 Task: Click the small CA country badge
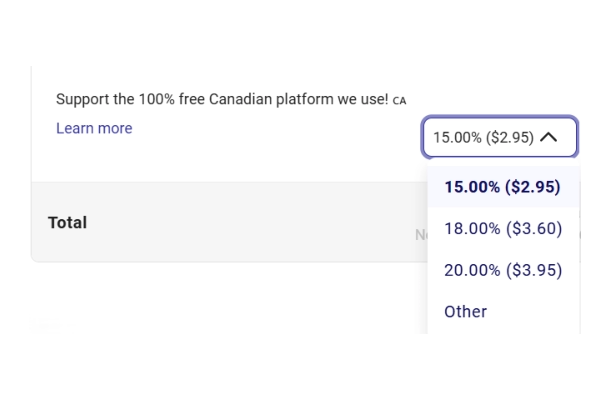pos(400,101)
